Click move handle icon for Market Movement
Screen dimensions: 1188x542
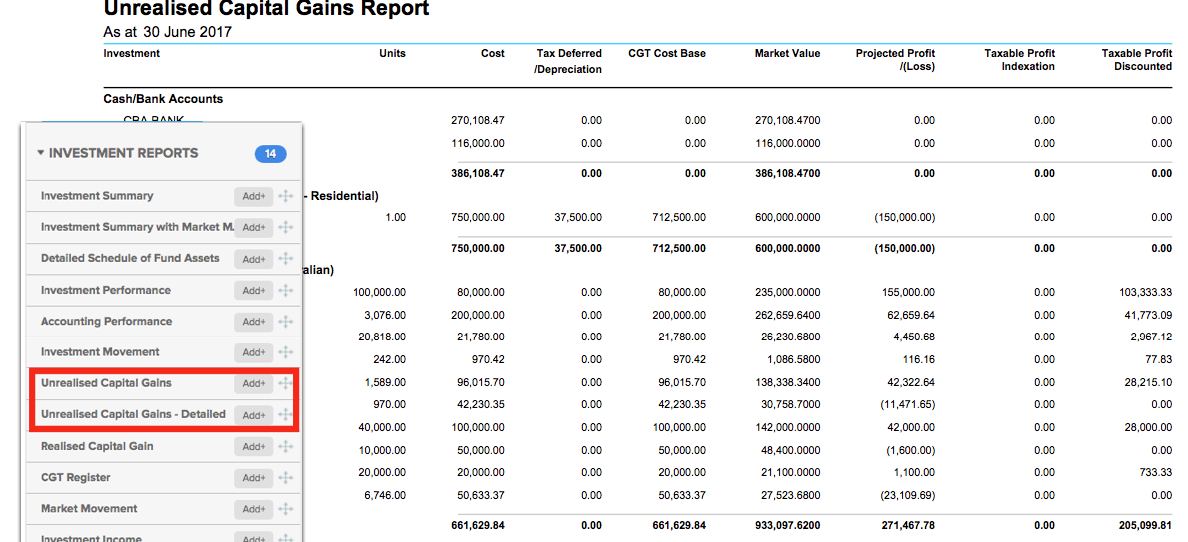click(x=286, y=509)
